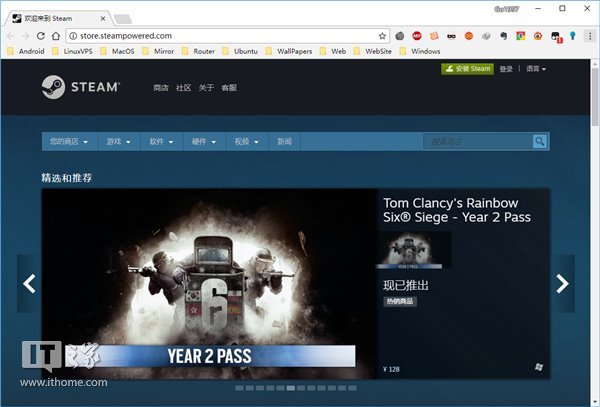Click the store search input field
The width and height of the screenshot is (600, 407).
(x=478, y=142)
